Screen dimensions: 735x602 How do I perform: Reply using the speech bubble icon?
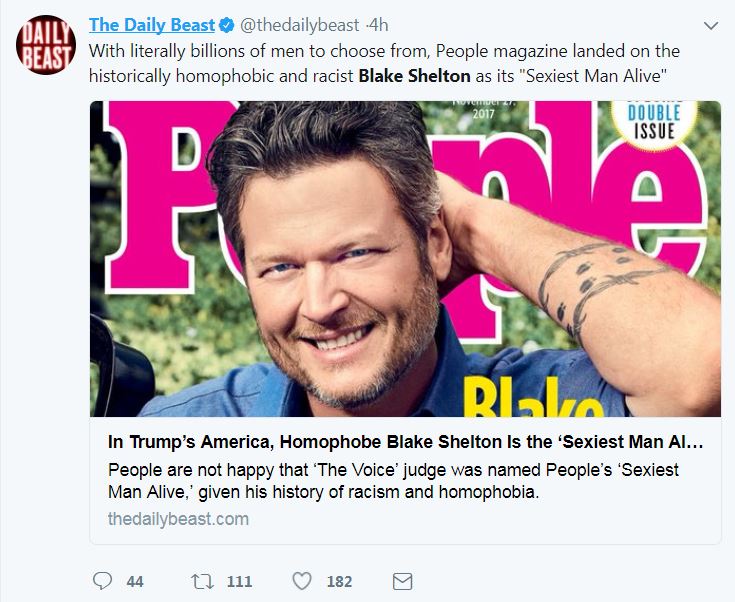(x=102, y=581)
